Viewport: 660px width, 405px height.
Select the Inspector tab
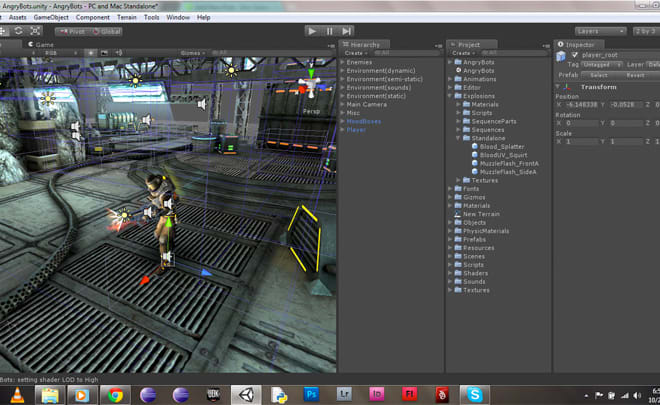[580, 44]
